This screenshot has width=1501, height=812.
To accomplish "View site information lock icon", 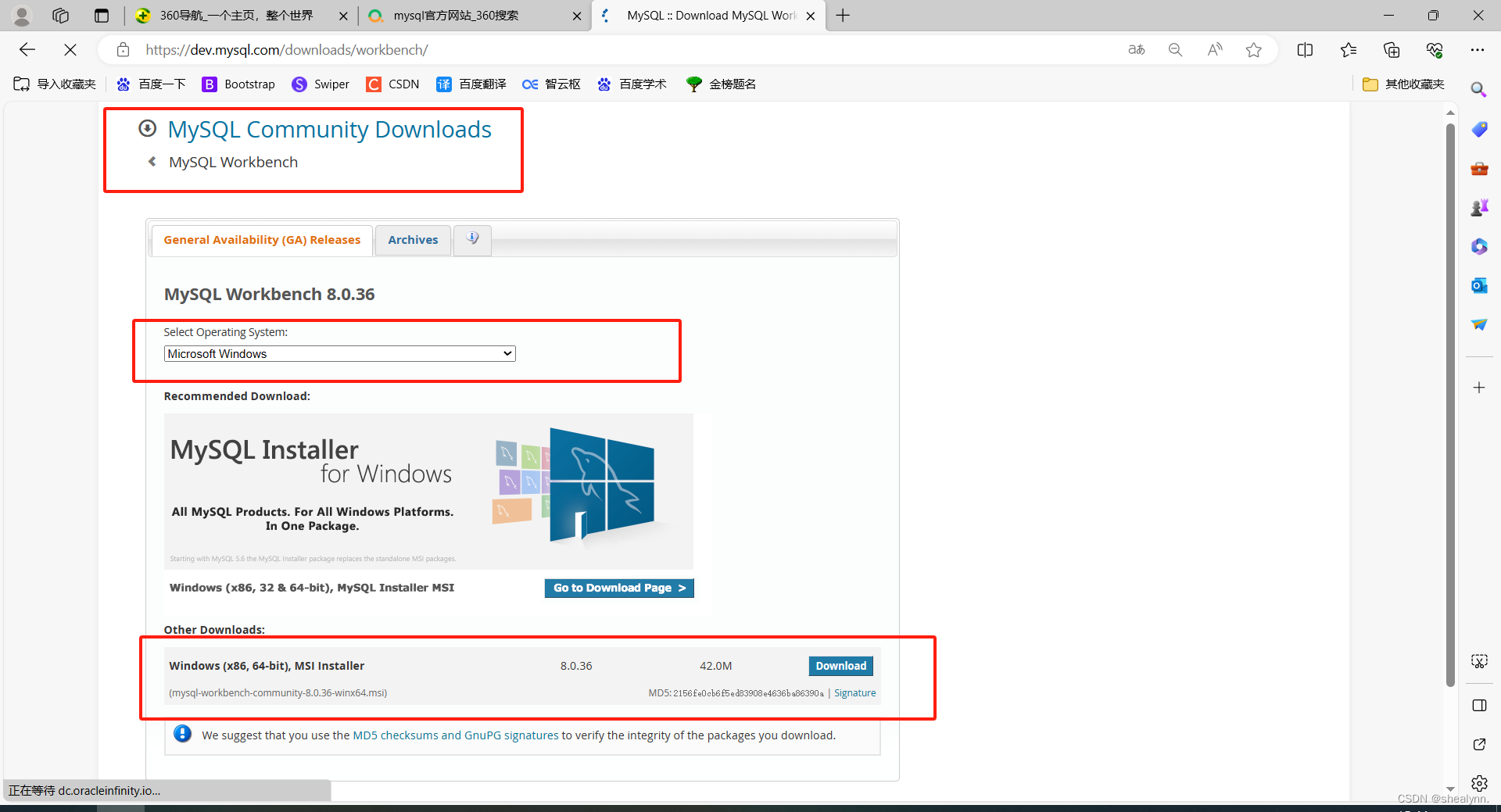I will pyautogui.click(x=123, y=50).
